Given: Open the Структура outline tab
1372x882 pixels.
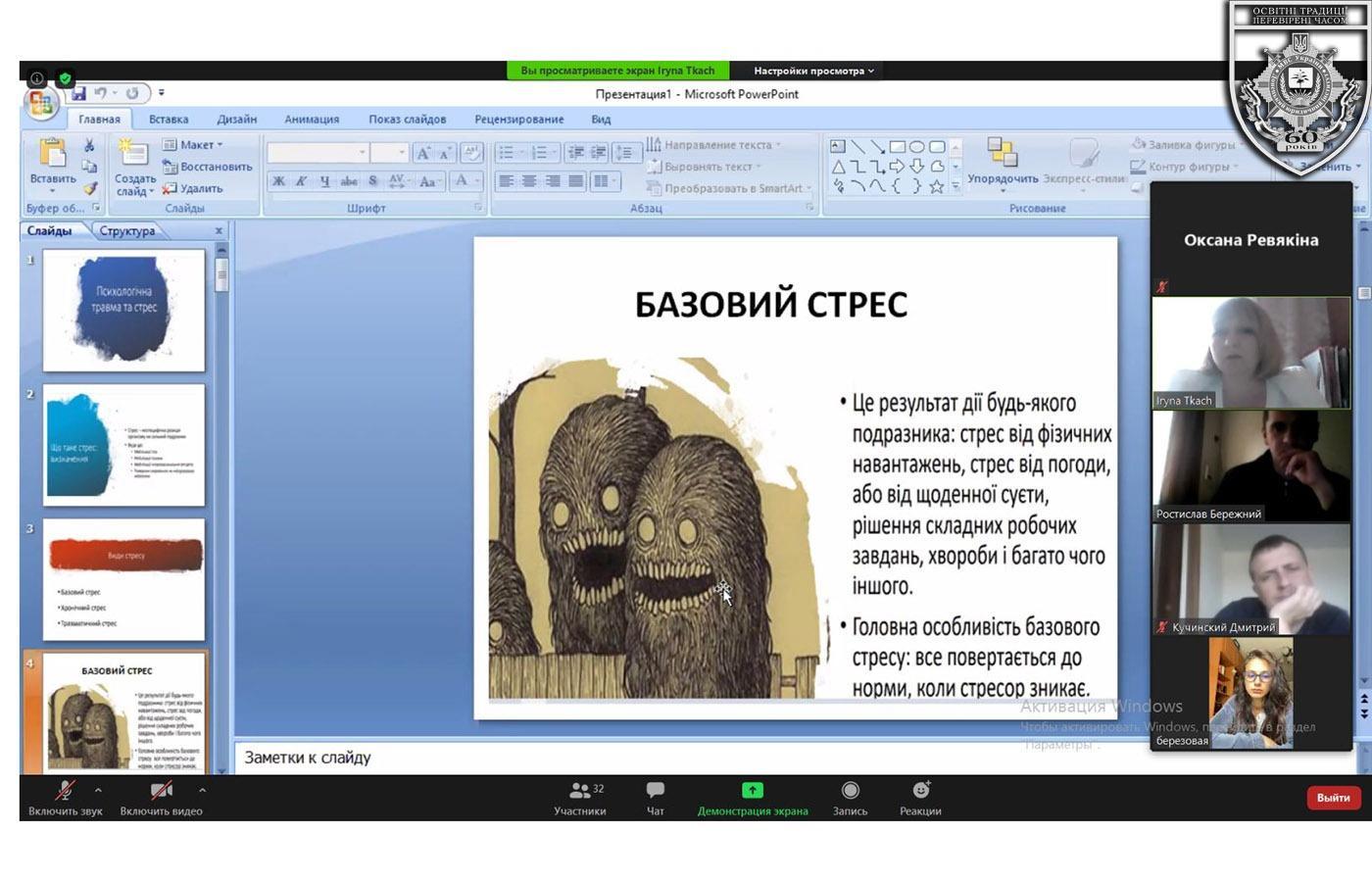Looking at the screenshot, I should (127, 231).
